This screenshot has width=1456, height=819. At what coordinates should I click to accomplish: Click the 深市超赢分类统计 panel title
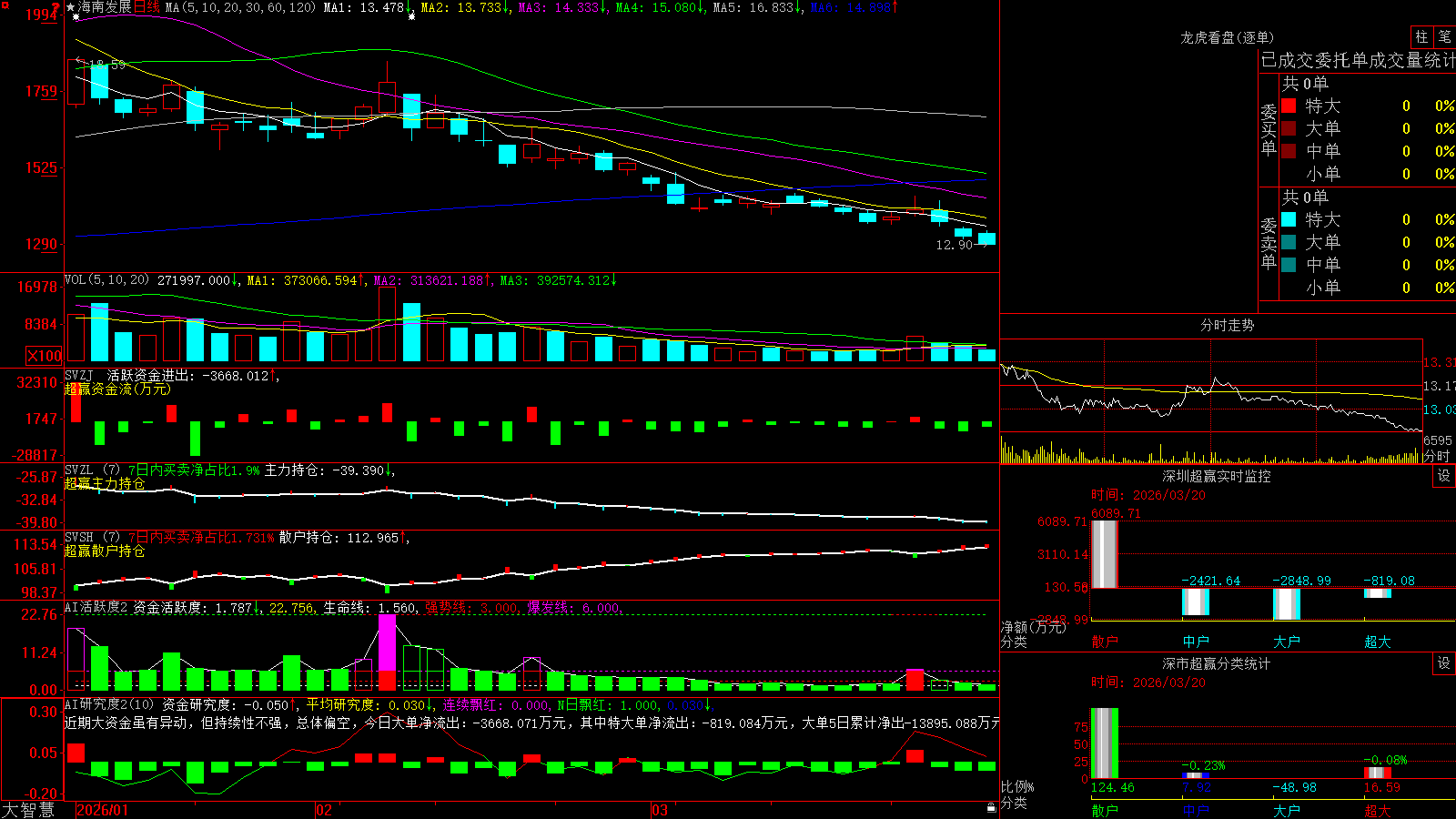click(x=1216, y=663)
